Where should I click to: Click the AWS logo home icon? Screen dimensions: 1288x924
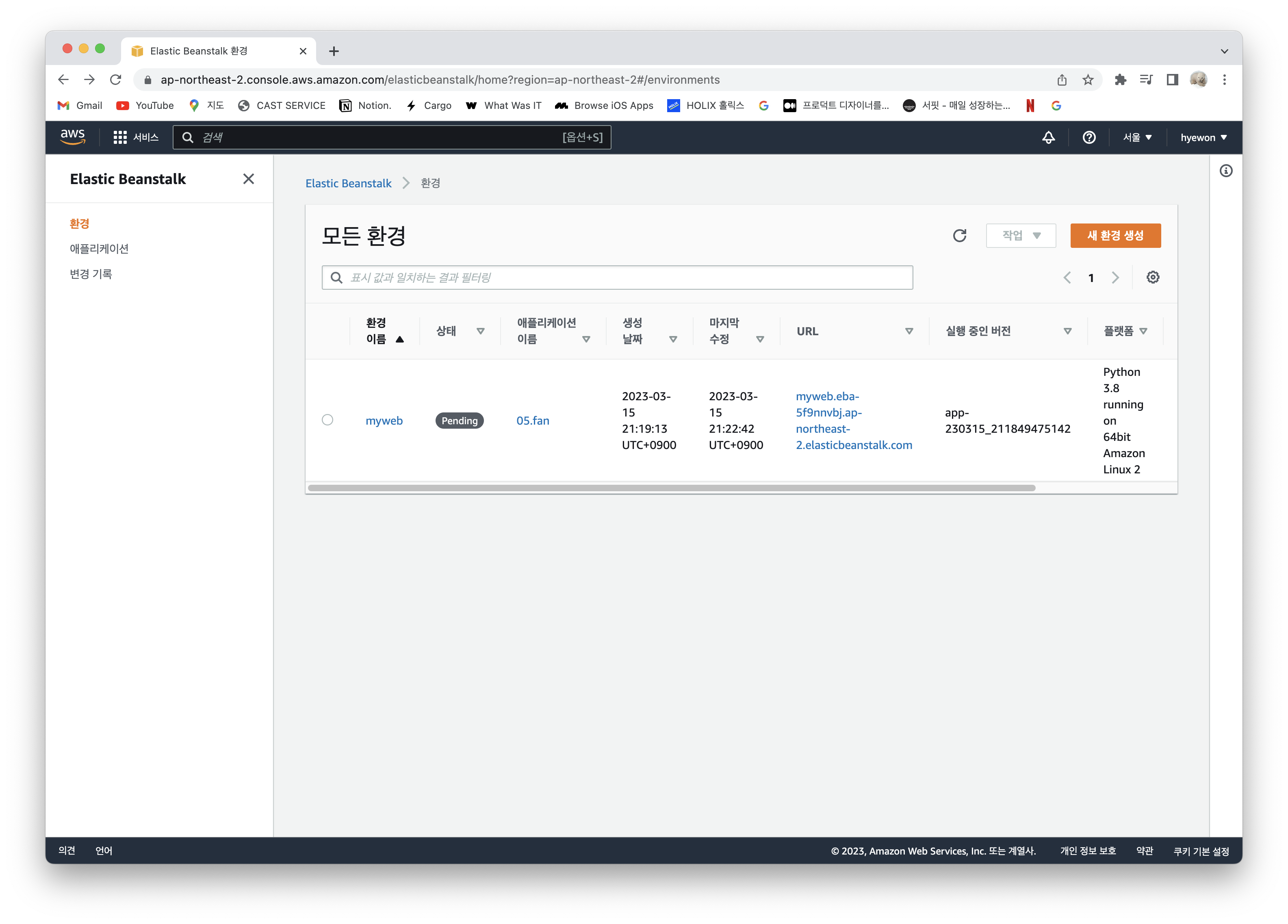[73, 137]
